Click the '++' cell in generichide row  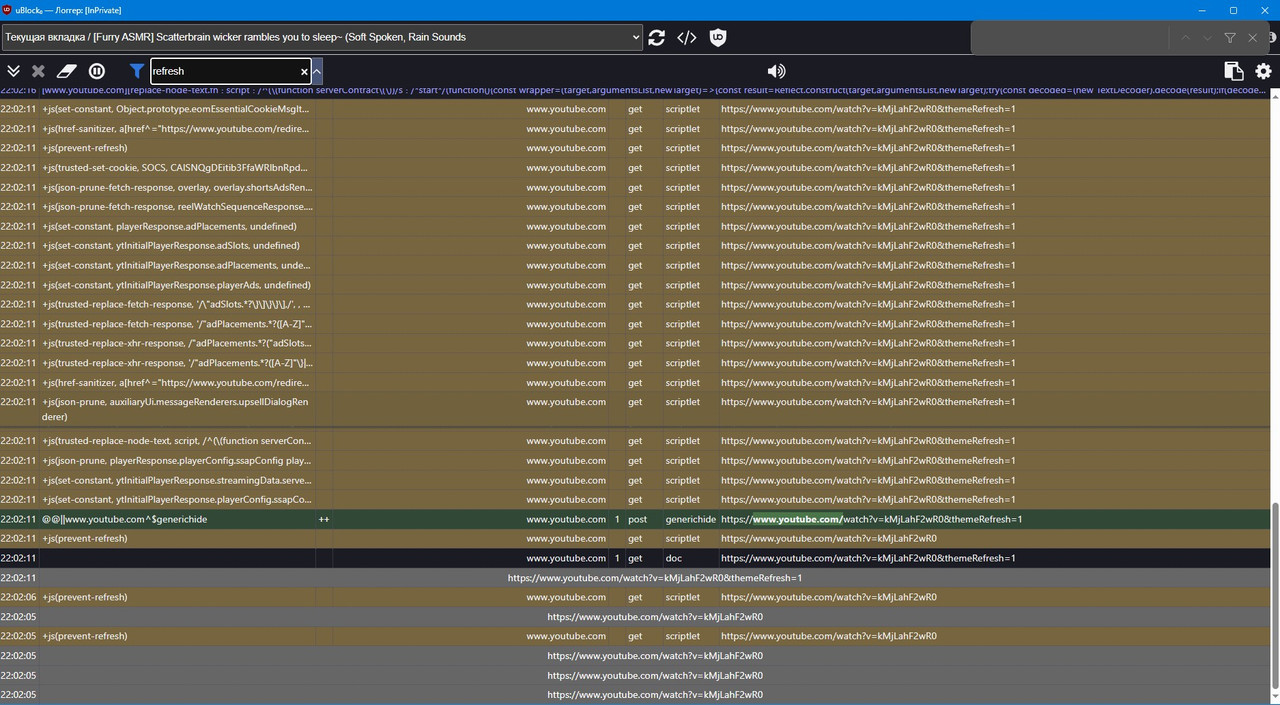click(x=324, y=519)
